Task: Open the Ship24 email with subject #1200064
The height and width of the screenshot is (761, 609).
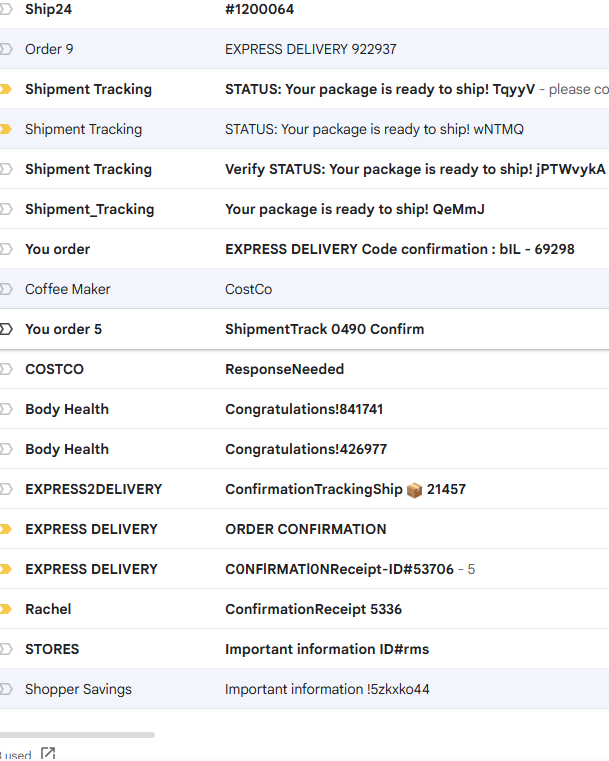Action: 259,9
